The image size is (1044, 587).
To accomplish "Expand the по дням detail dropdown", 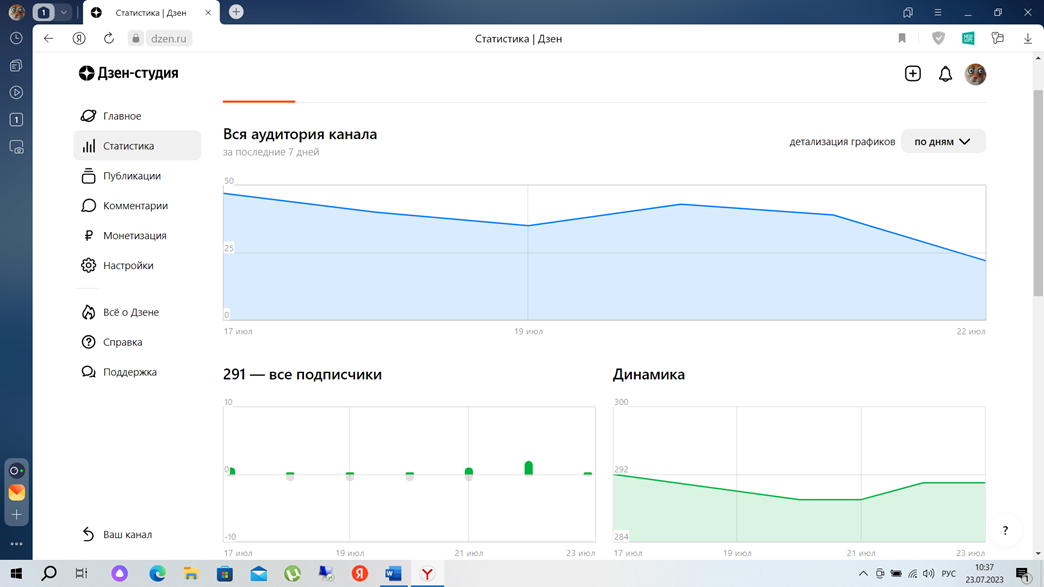I will pos(943,142).
